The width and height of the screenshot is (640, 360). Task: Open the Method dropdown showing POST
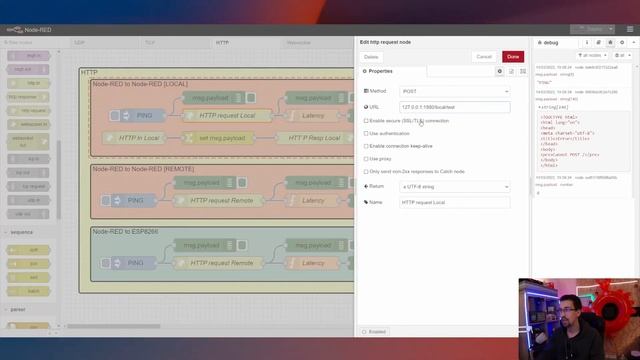tap(455, 91)
